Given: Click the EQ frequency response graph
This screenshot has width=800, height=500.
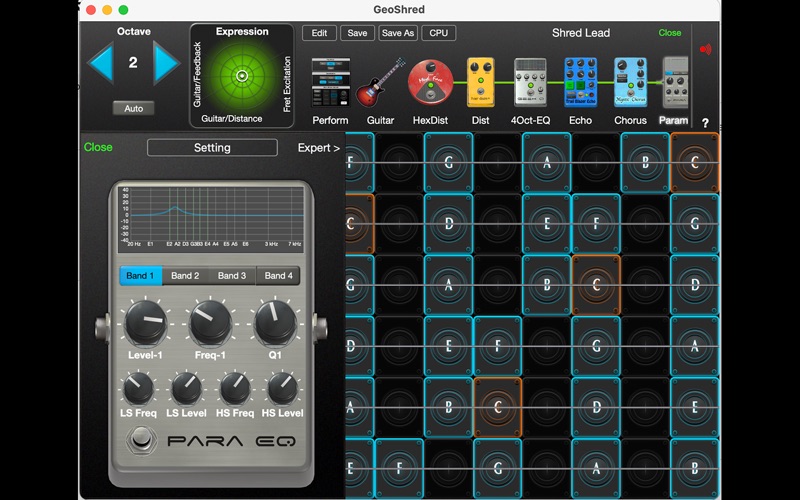Looking at the screenshot, I should pos(211,219).
